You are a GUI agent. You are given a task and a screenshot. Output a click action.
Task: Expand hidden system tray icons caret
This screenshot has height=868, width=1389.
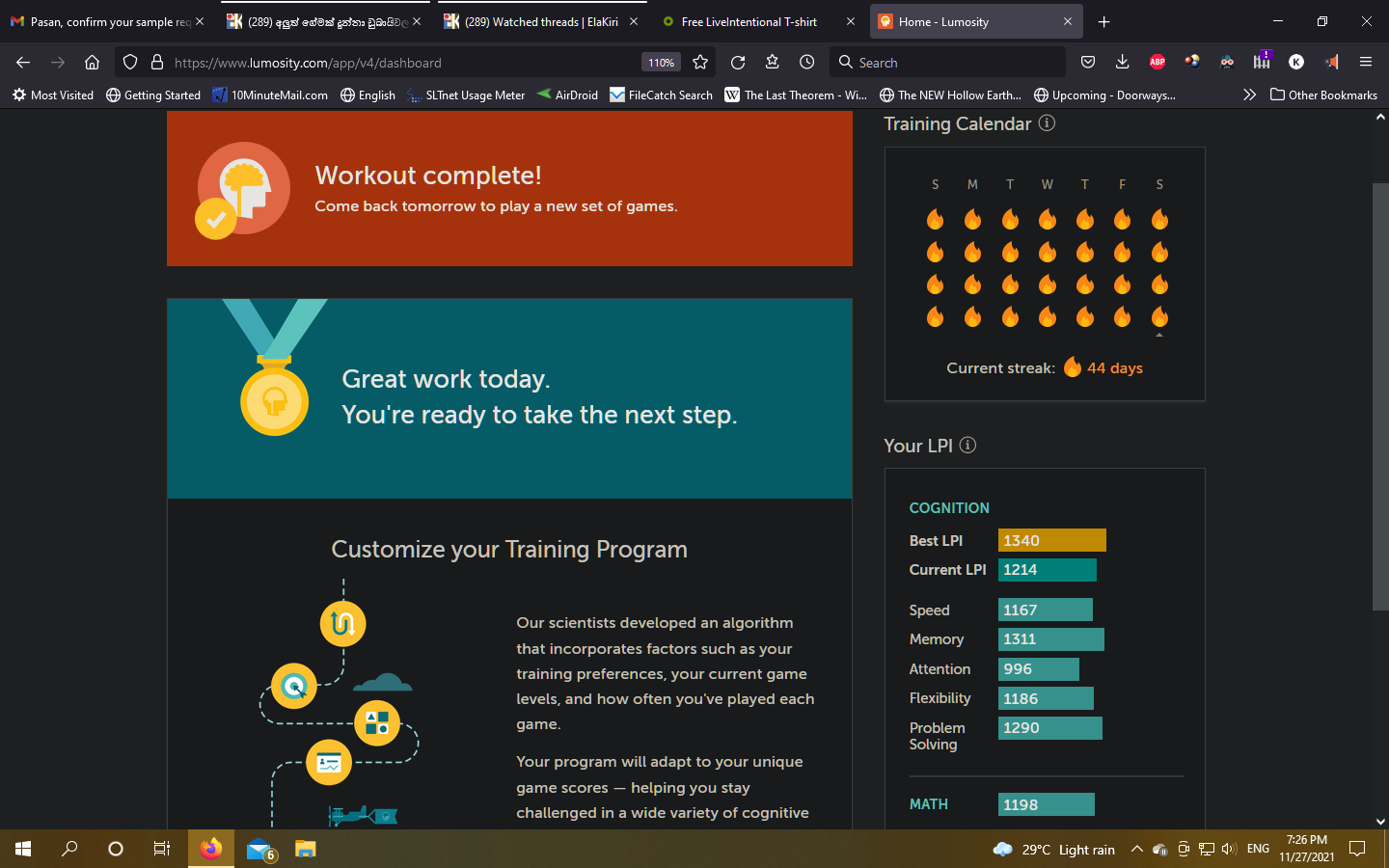pos(1136,849)
